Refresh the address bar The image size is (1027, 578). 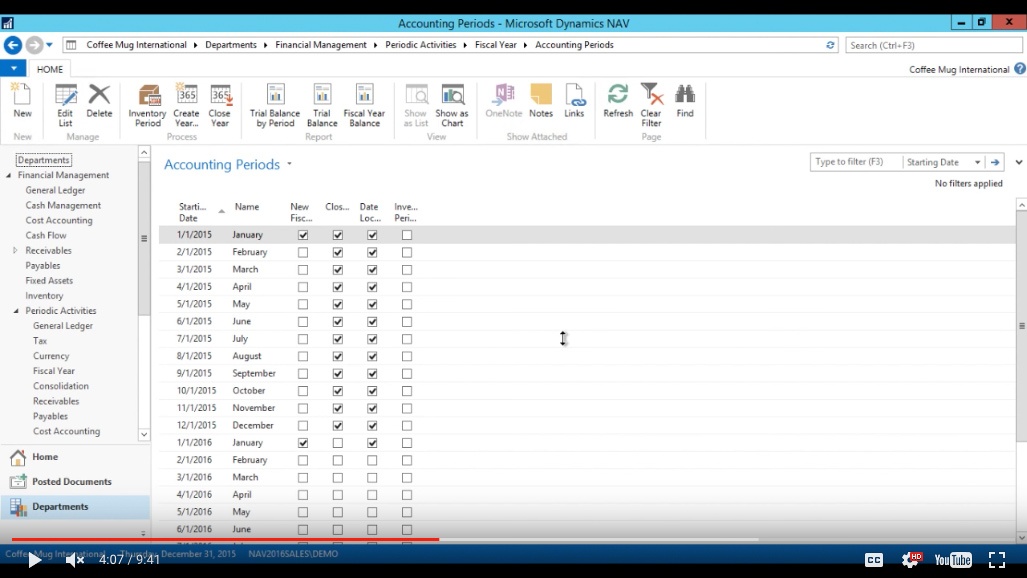(830, 45)
